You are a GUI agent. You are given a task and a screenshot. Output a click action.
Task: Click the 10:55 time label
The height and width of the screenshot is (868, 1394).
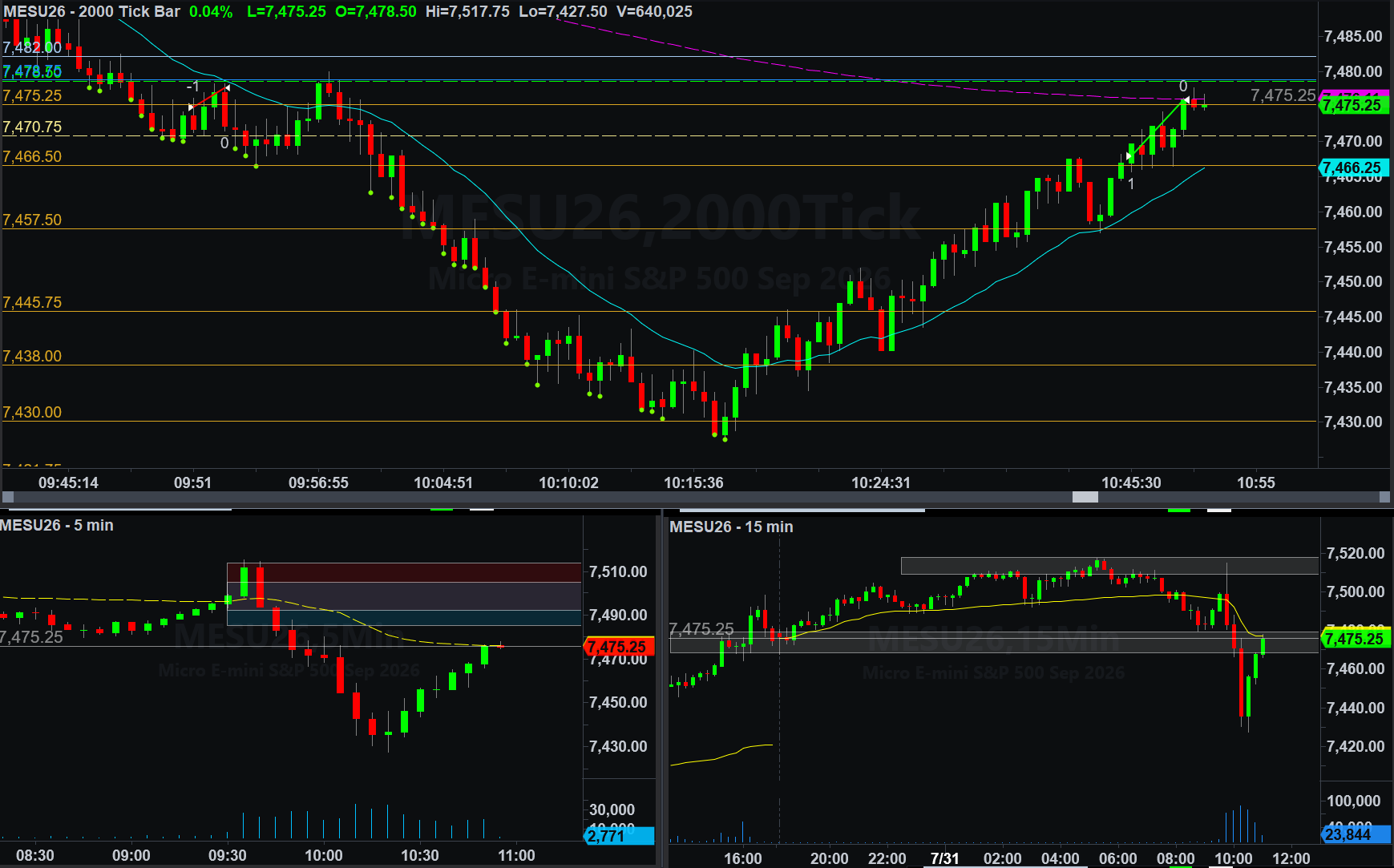pyautogui.click(x=1256, y=483)
